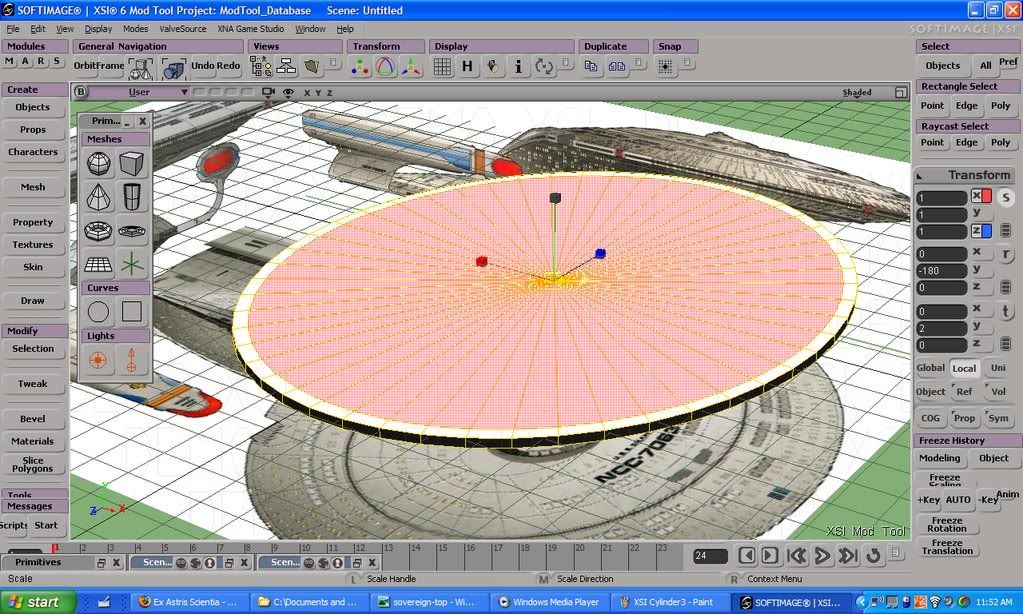Open the Display menu

[99, 29]
